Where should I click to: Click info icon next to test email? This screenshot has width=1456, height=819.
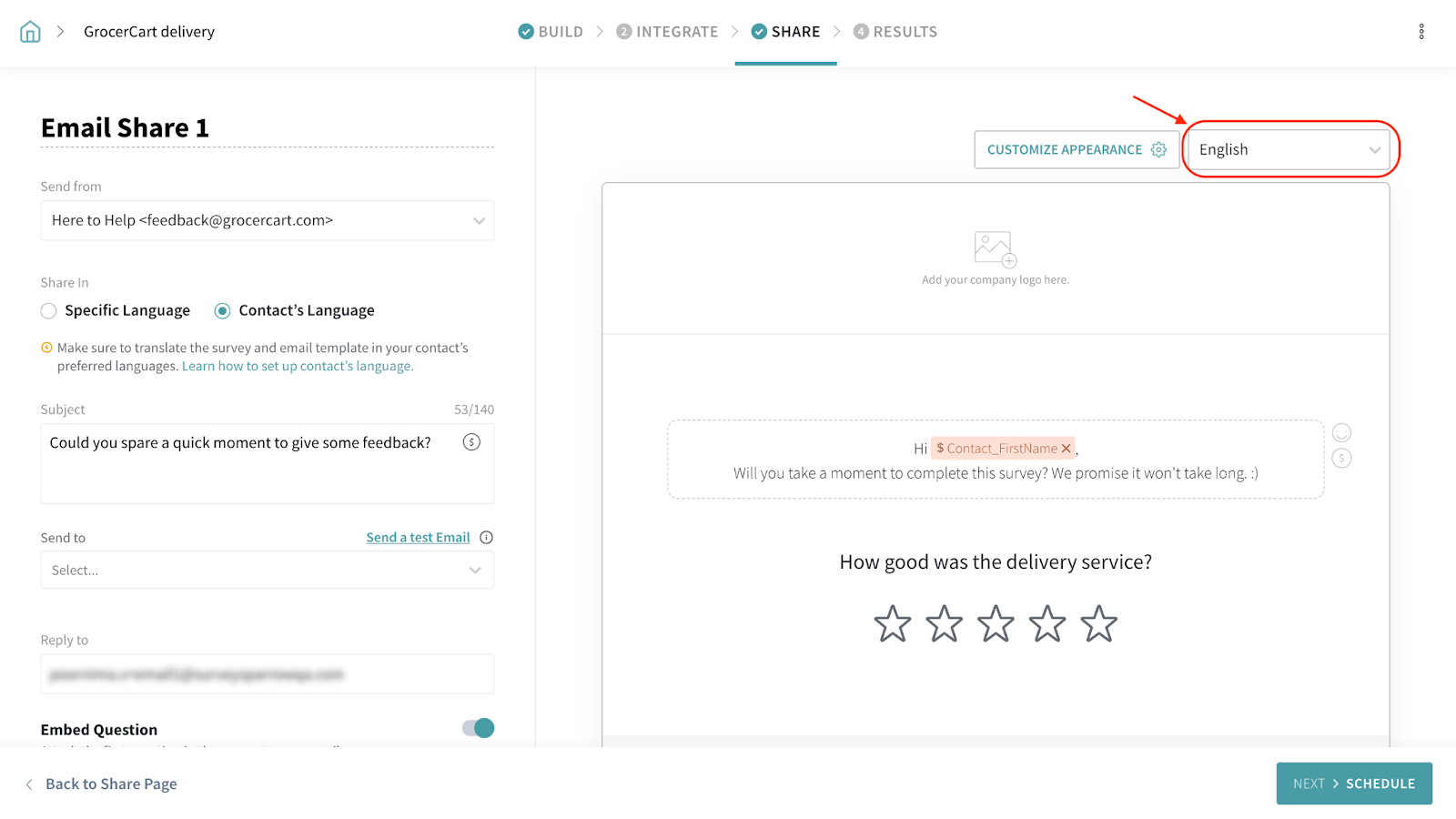(487, 538)
